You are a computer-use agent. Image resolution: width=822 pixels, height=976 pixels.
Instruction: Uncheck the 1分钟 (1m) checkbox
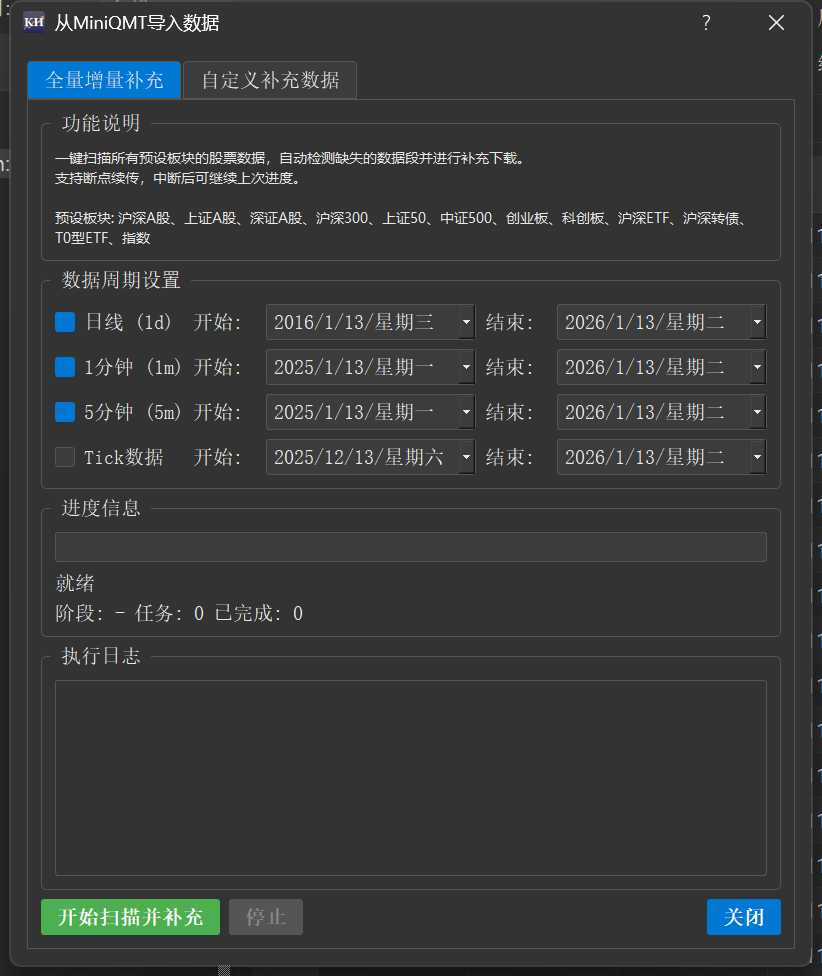[x=65, y=367]
